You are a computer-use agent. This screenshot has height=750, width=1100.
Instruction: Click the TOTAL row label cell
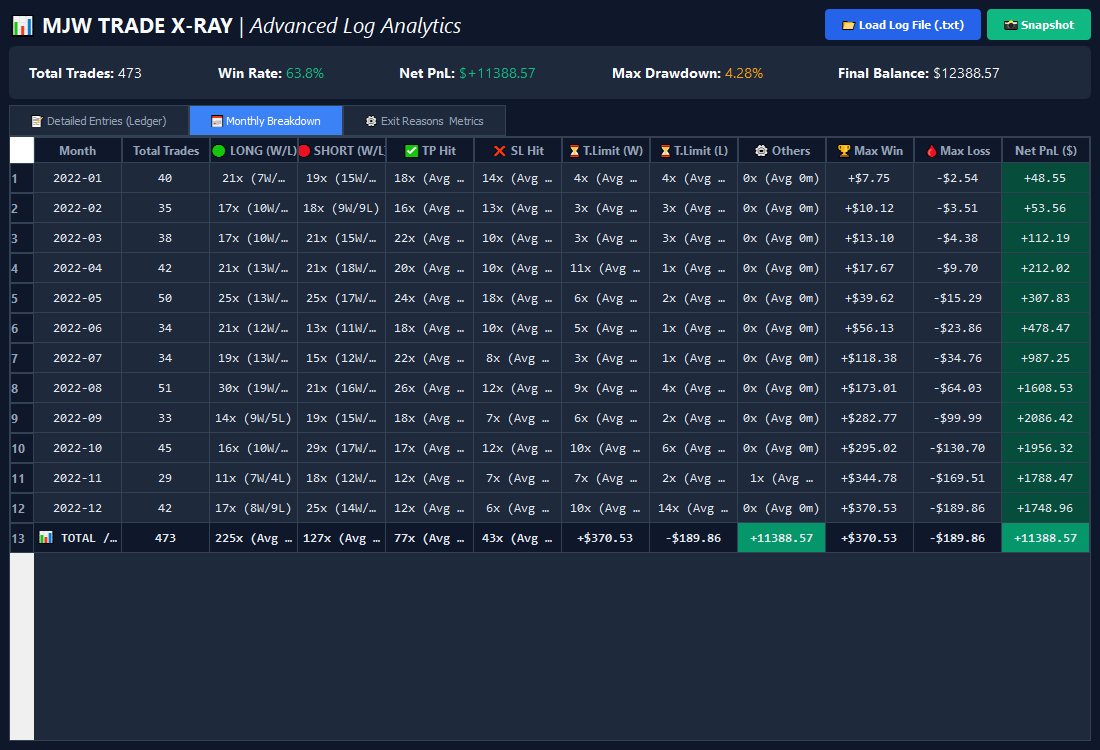point(78,538)
